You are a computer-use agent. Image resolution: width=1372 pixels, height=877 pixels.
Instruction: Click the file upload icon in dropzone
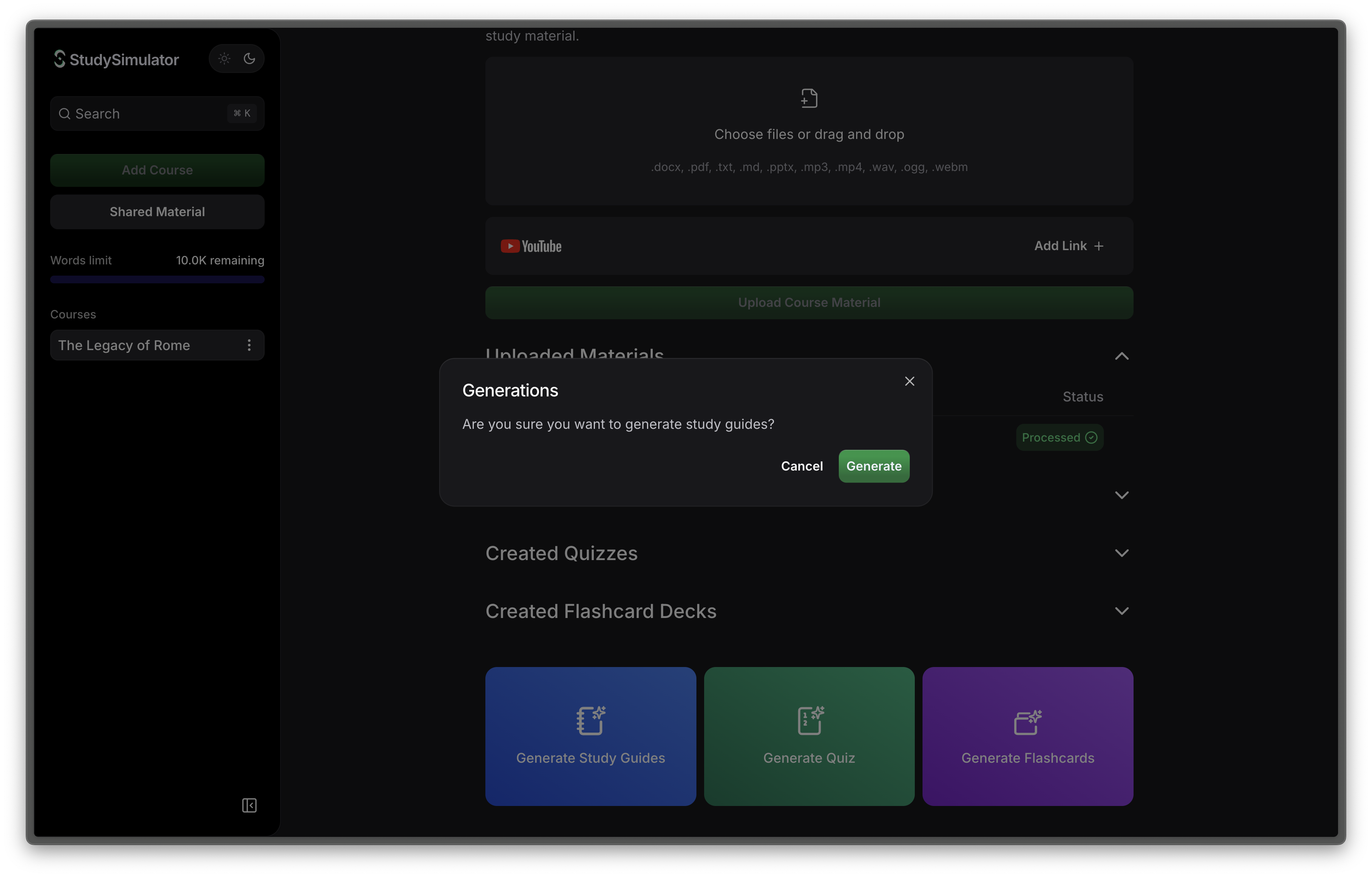tap(809, 98)
